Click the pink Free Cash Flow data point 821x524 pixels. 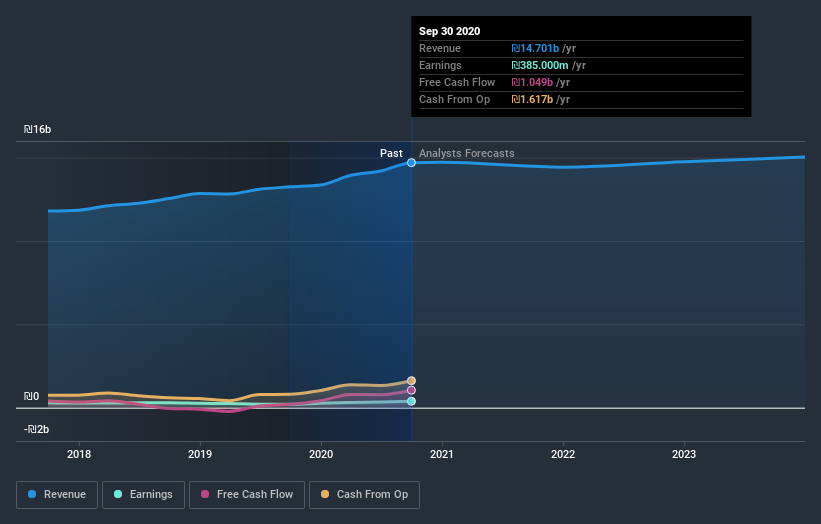[412, 390]
